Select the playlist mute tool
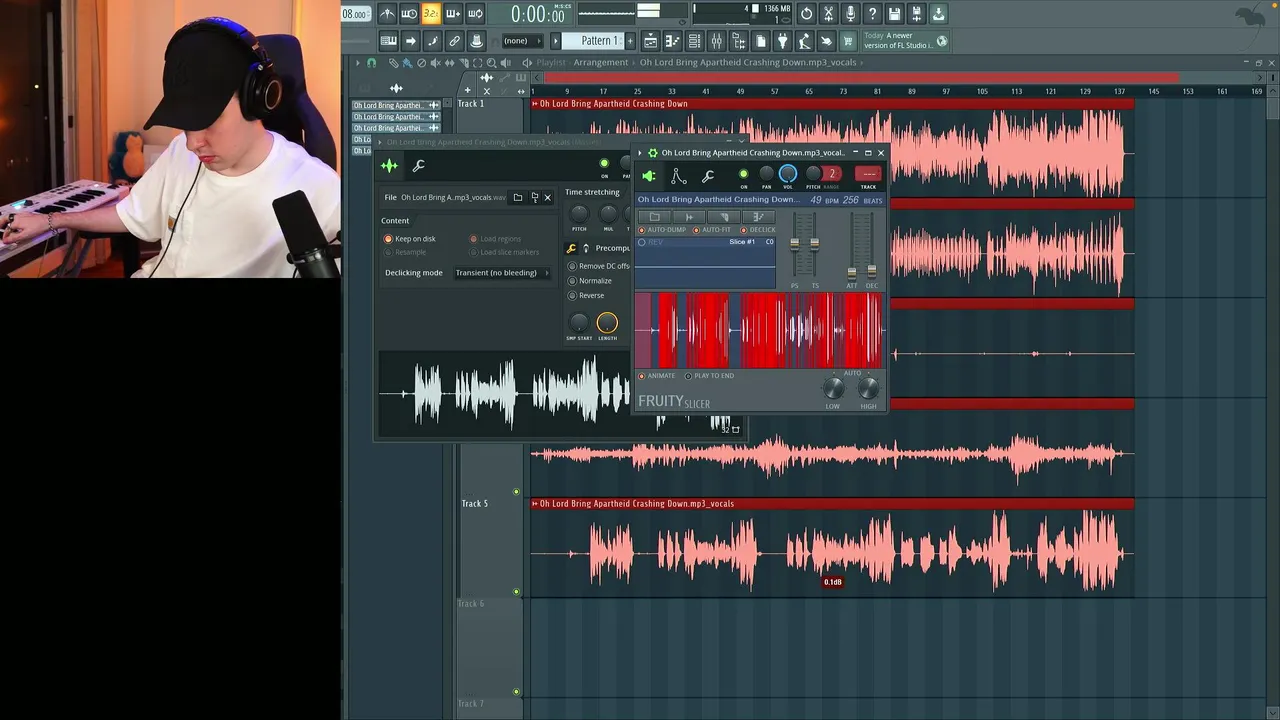Viewport: 1280px width, 720px height. [435, 62]
